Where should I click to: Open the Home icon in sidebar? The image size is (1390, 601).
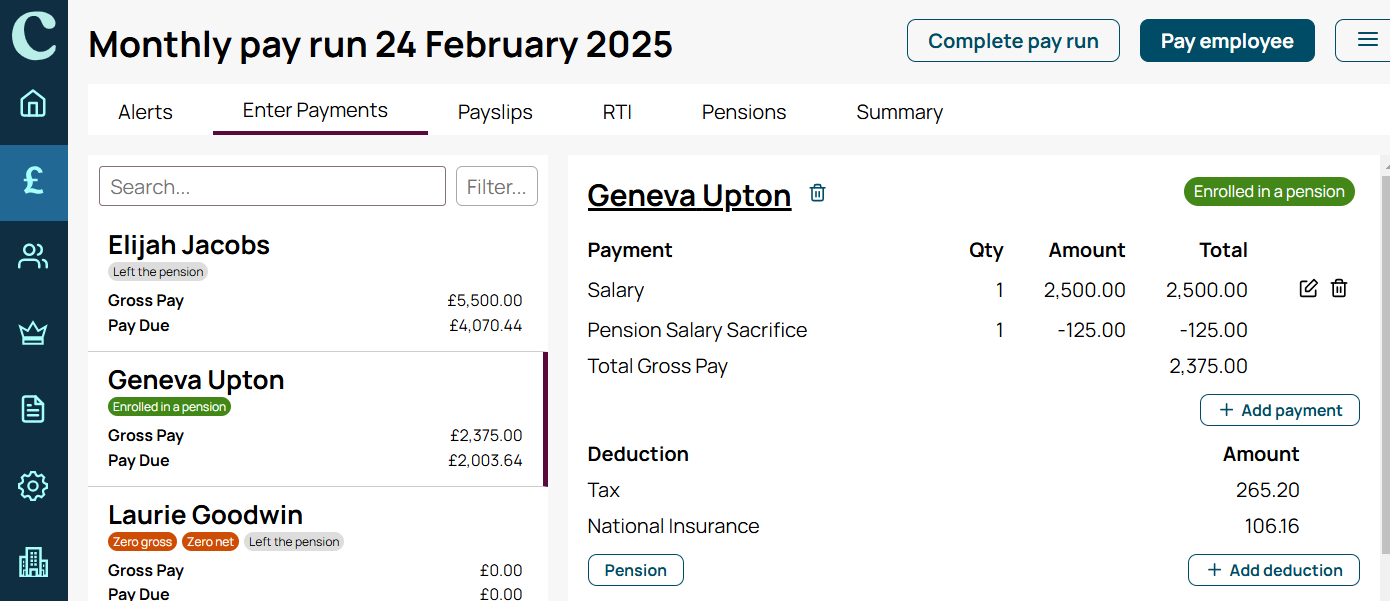tap(33, 103)
